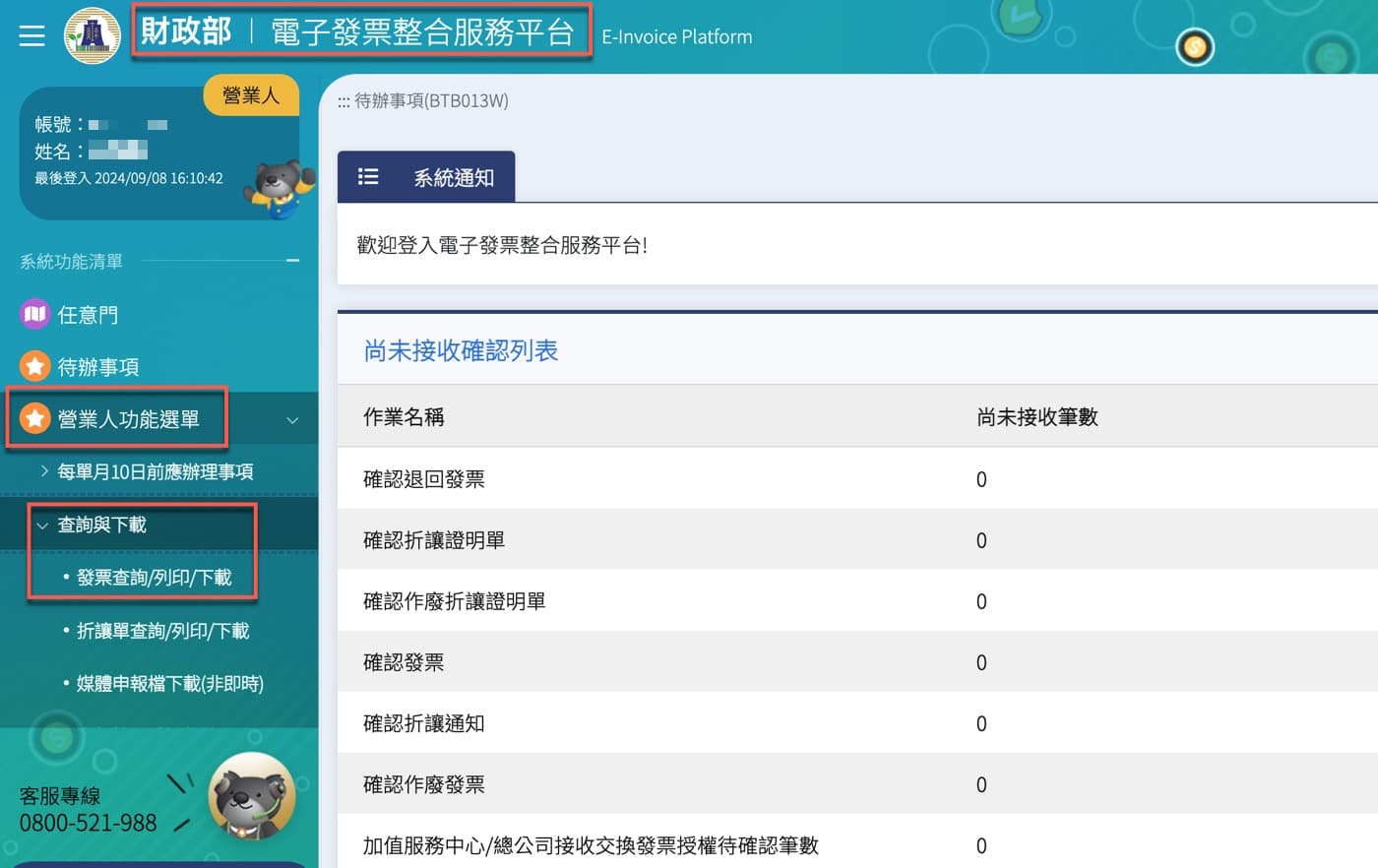This screenshot has height=868, width=1378.
Task: Click the gold coin icon in header
Action: tap(1195, 47)
